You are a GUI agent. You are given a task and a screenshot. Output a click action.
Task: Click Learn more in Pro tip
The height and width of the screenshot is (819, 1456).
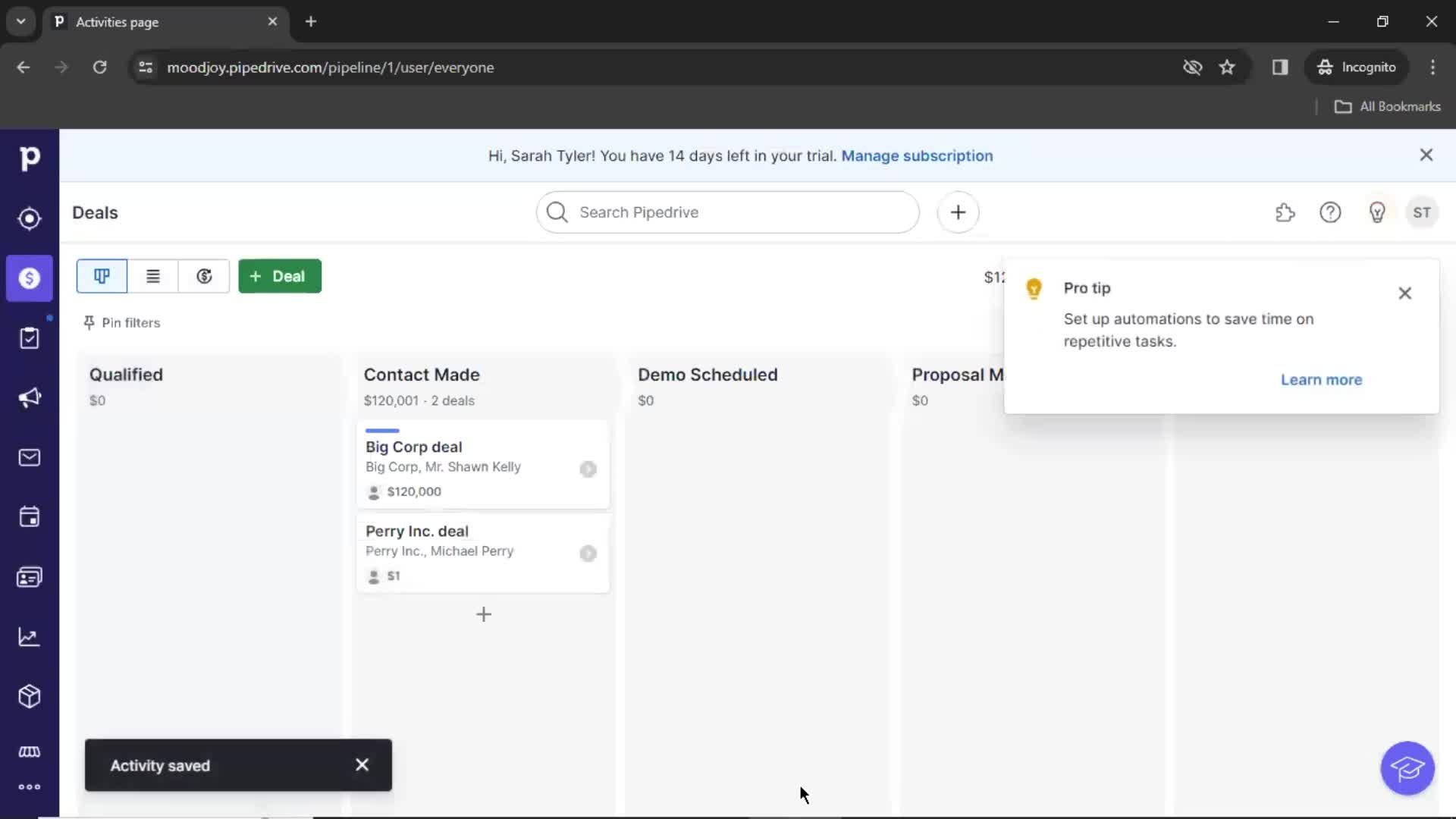pos(1321,380)
